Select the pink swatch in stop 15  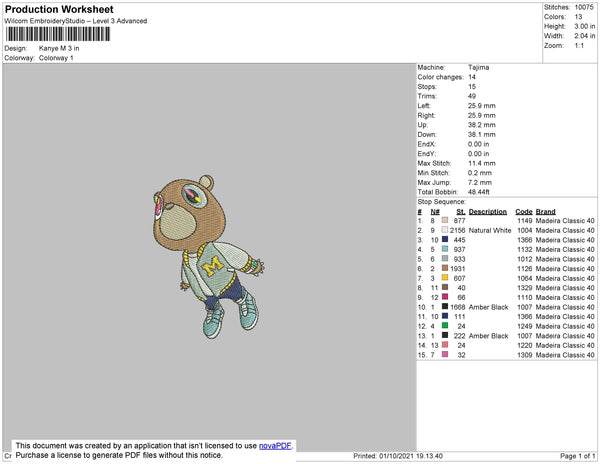pyautogui.click(x=445, y=354)
